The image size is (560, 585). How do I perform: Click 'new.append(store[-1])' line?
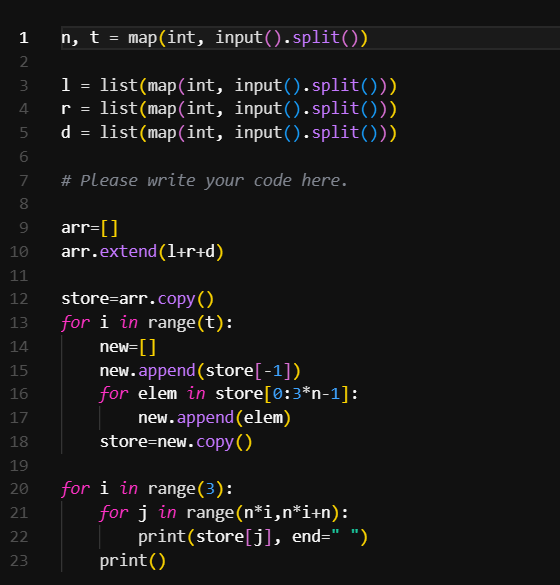tap(200, 371)
